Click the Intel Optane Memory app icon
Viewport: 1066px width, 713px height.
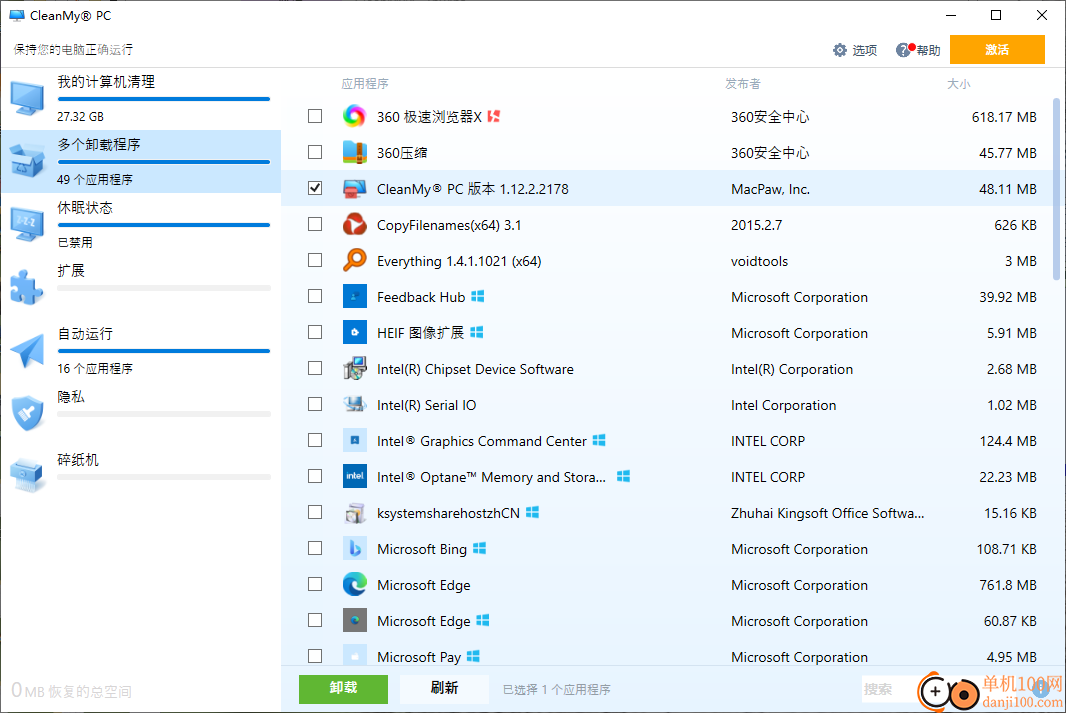pos(354,476)
